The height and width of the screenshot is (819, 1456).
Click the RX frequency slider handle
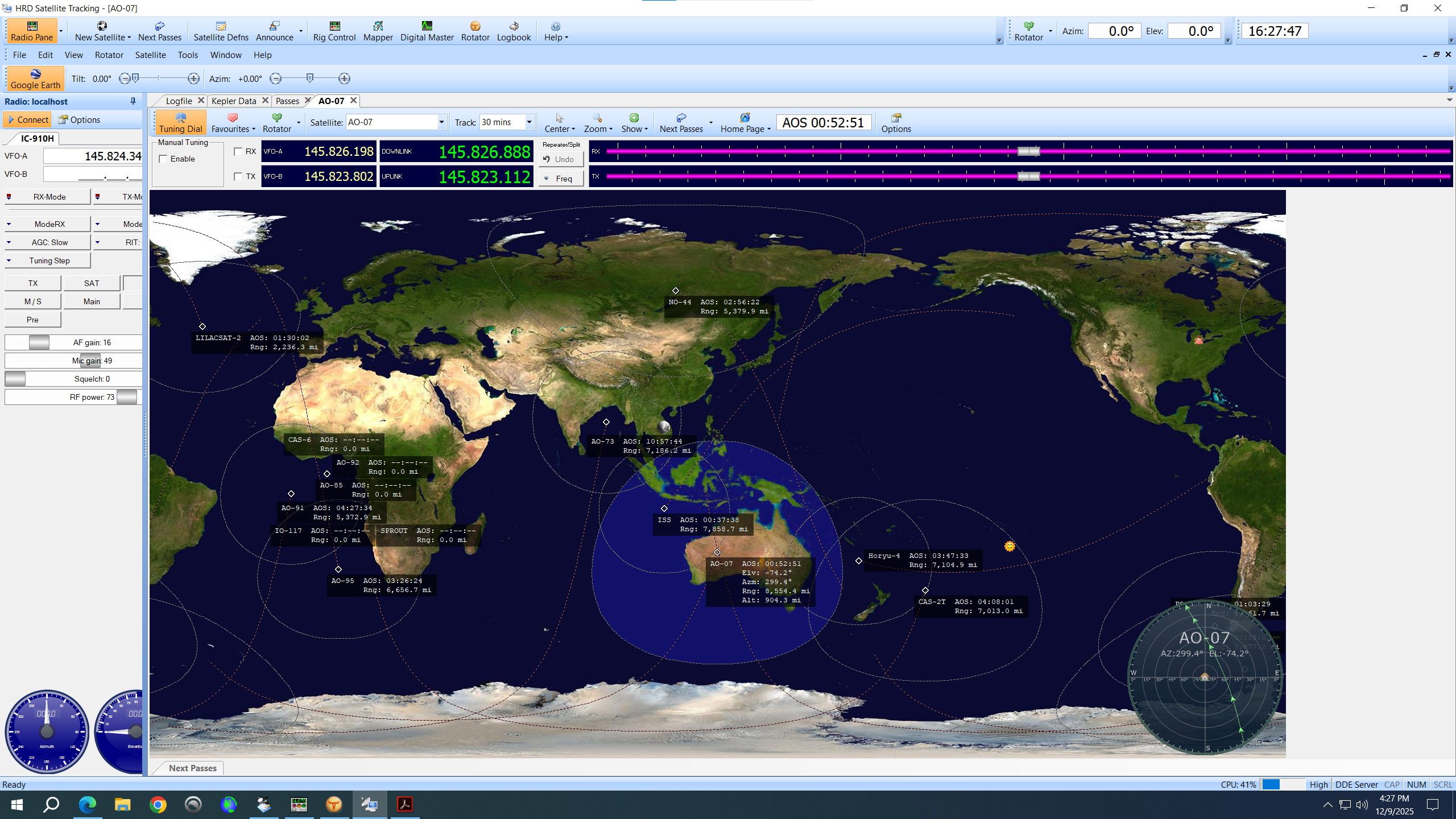(x=1028, y=151)
